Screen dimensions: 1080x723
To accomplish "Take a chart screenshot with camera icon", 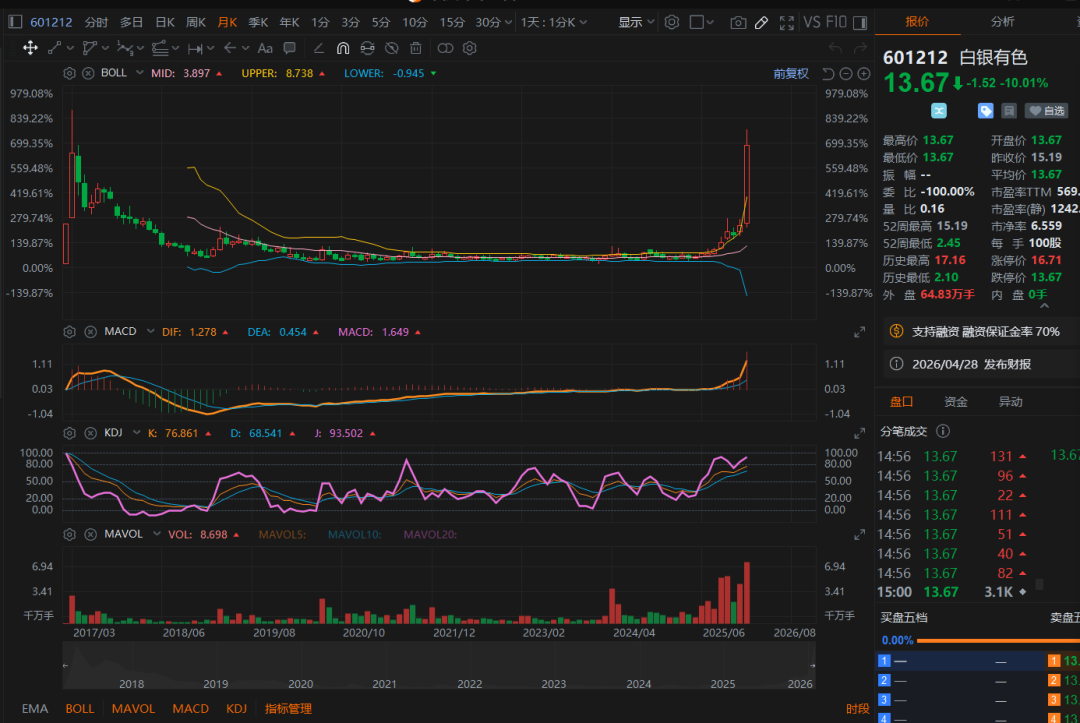I will tap(738, 23).
